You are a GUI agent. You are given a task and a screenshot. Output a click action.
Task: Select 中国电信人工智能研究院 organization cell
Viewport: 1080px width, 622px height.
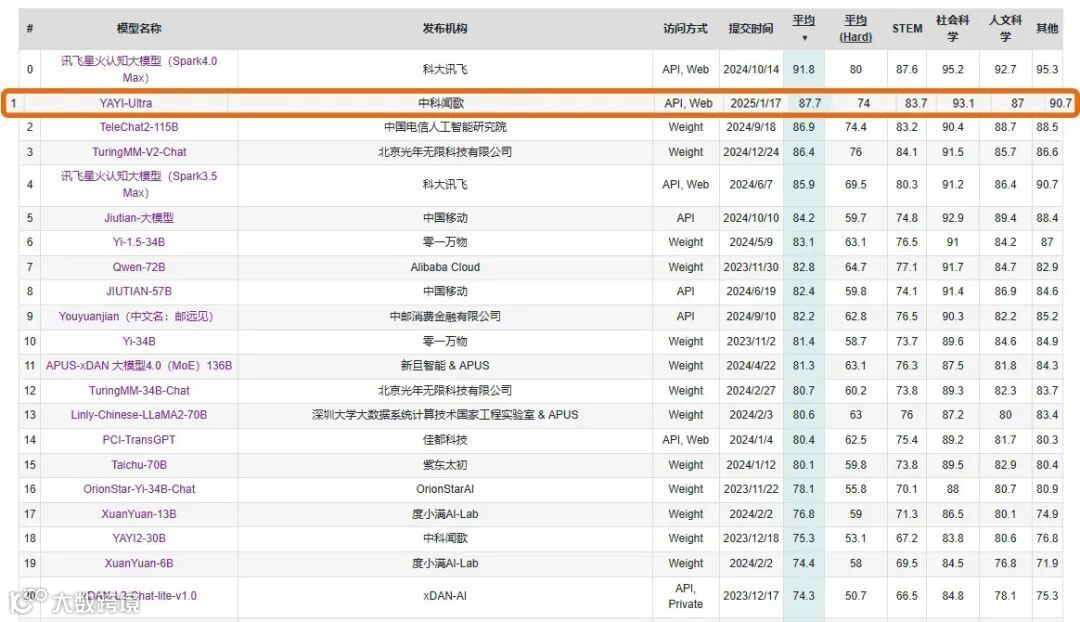445,127
